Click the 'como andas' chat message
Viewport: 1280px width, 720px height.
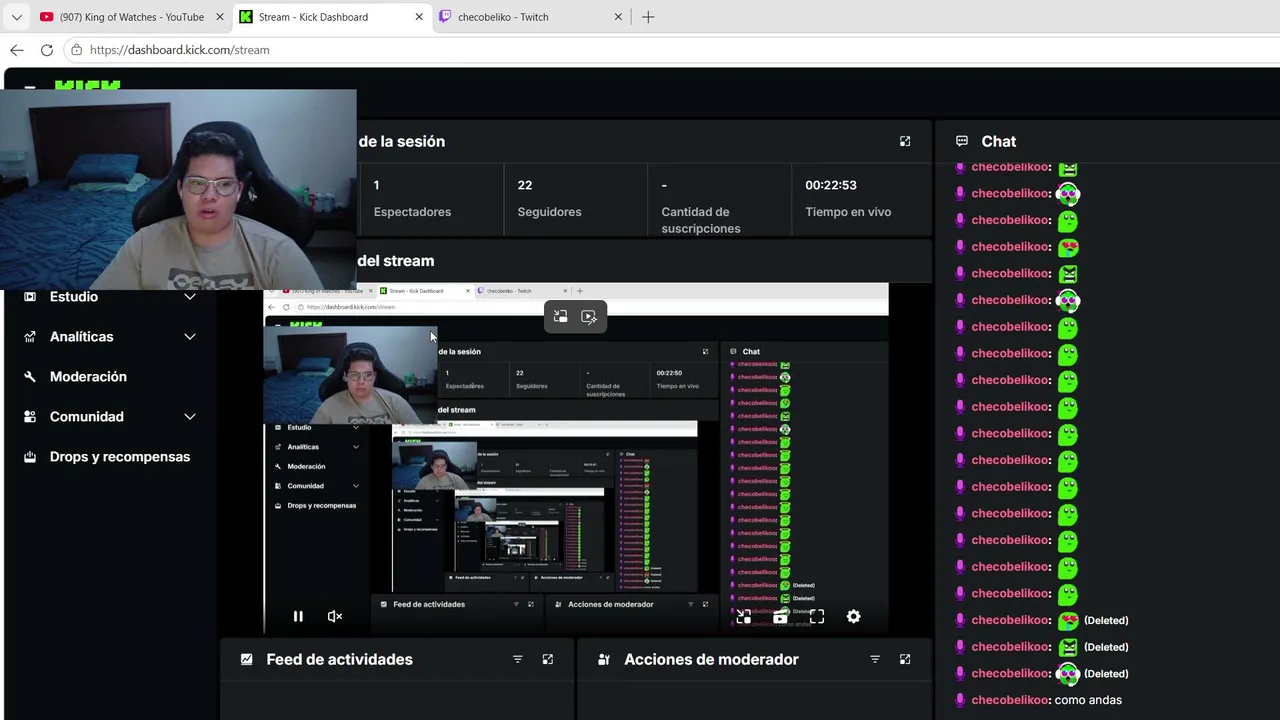coord(1088,700)
